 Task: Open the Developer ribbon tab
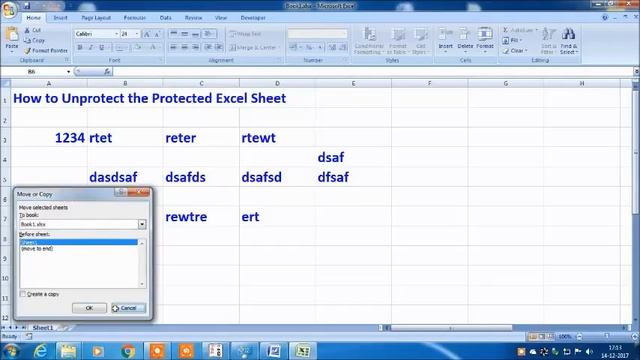click(253, 18)
